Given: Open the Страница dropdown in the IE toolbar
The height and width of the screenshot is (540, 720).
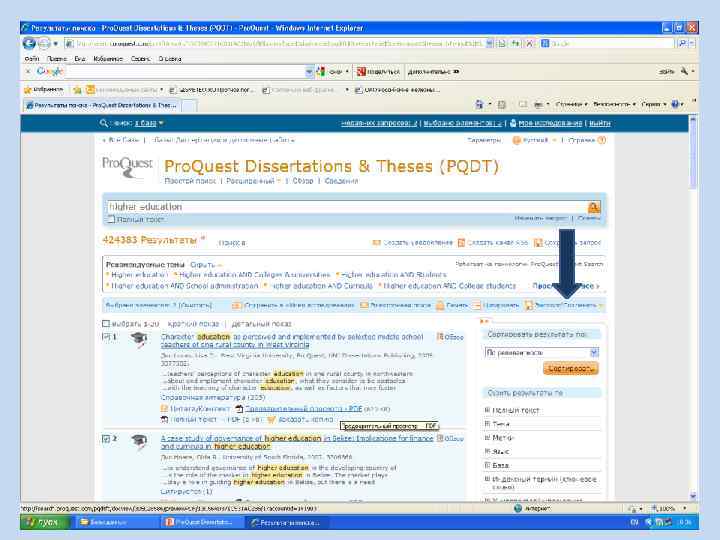Looking at the screenshot, I should click(x=571, y=105).
